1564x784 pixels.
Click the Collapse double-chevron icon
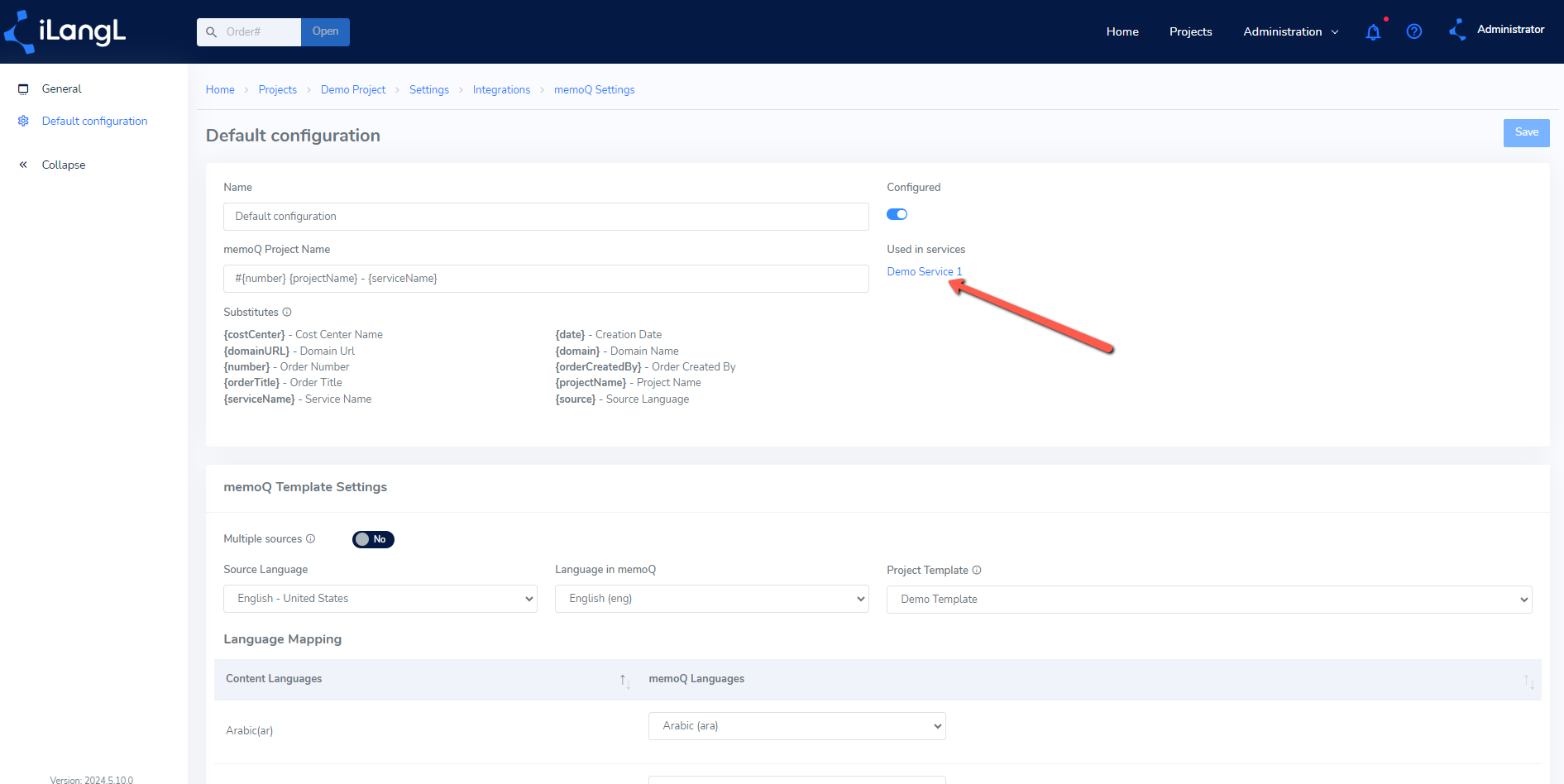23,165
